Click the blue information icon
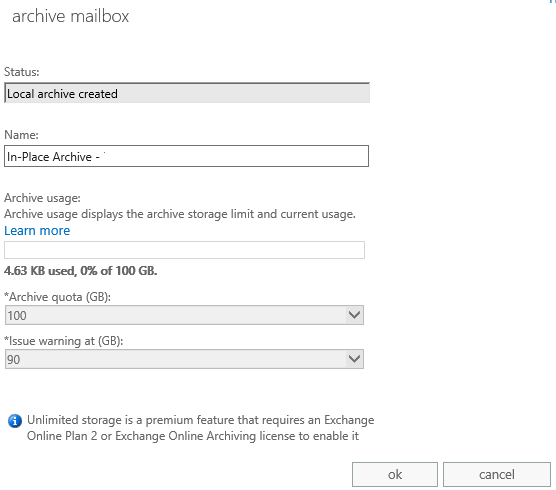556x490 pixels. pyautogui.click(x=15, y=421)
